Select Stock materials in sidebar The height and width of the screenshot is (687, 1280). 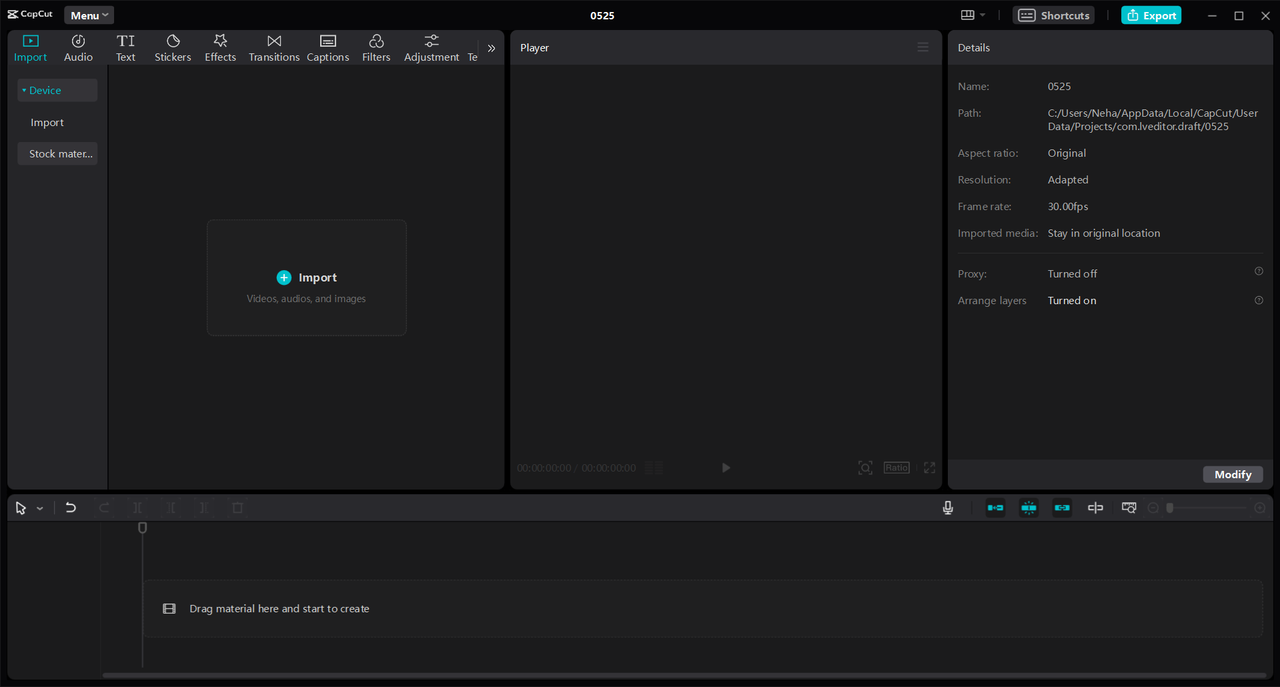coord(57,154)
